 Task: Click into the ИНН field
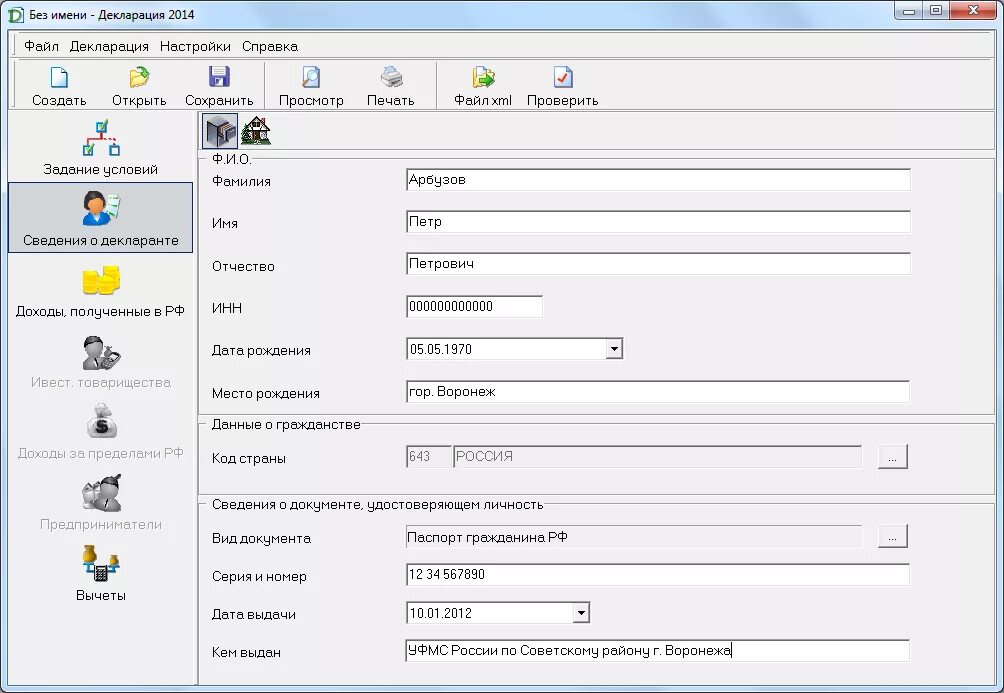pyautogui.click(x=474, y=306)
